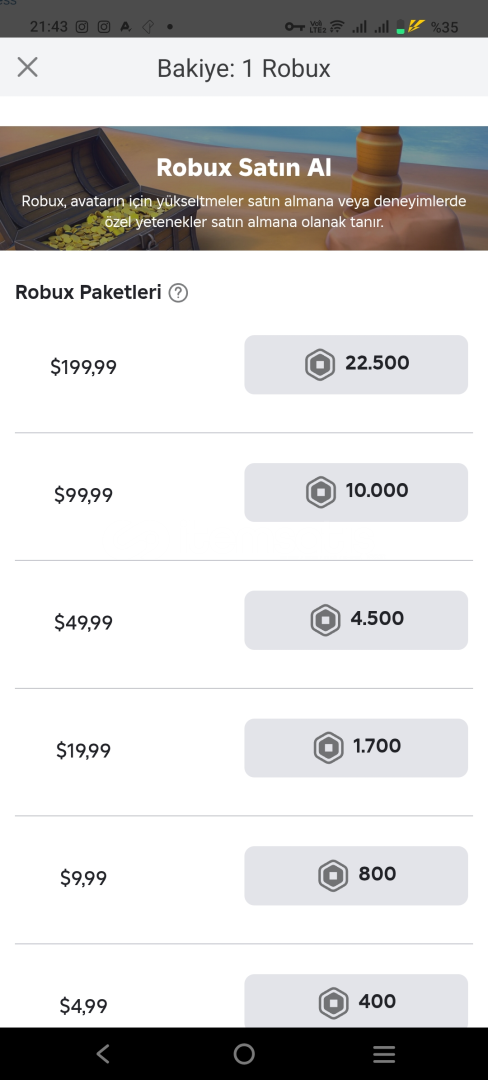488x1080 pixels.
Task: Select the 4.500 Robux package button
Action: coord(356,620)
